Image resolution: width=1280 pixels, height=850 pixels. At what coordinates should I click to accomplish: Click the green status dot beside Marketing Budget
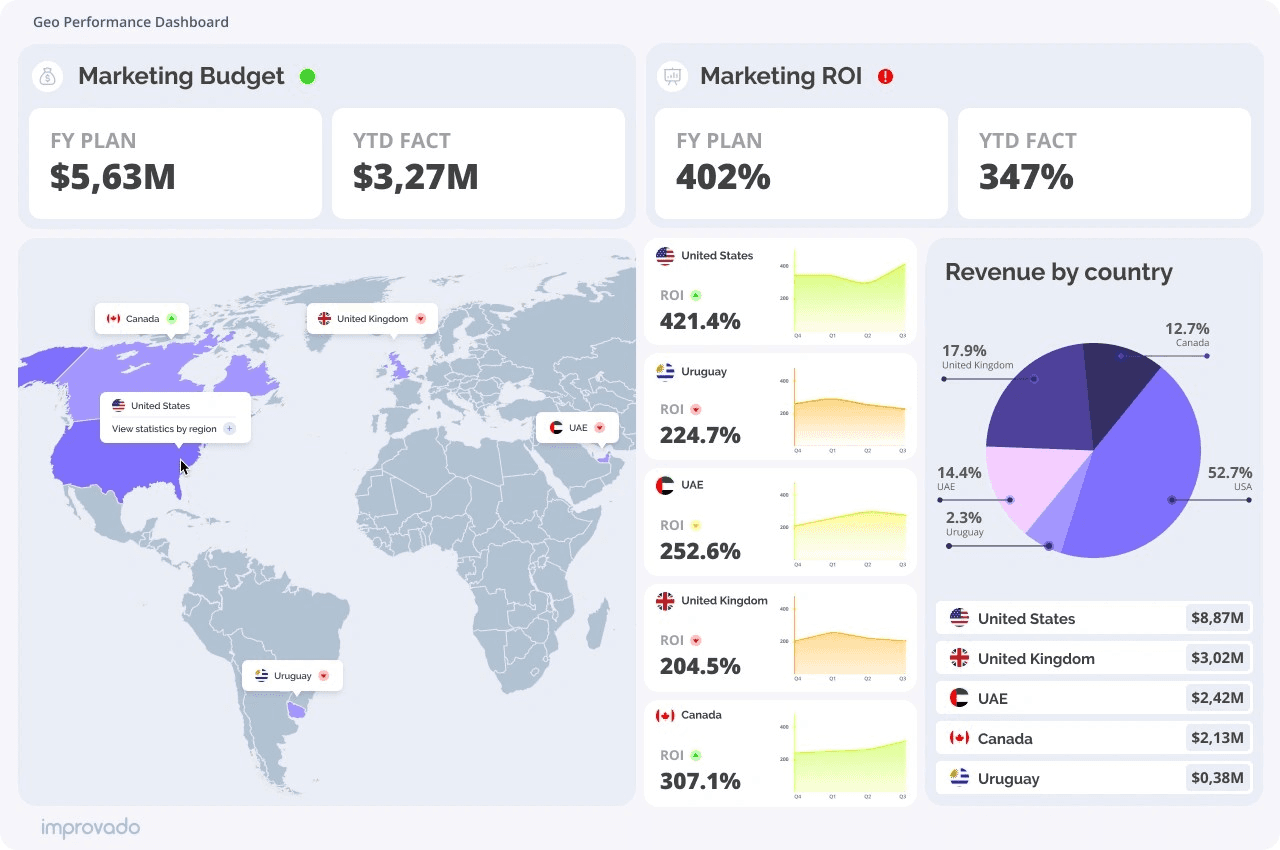[308, 76]
